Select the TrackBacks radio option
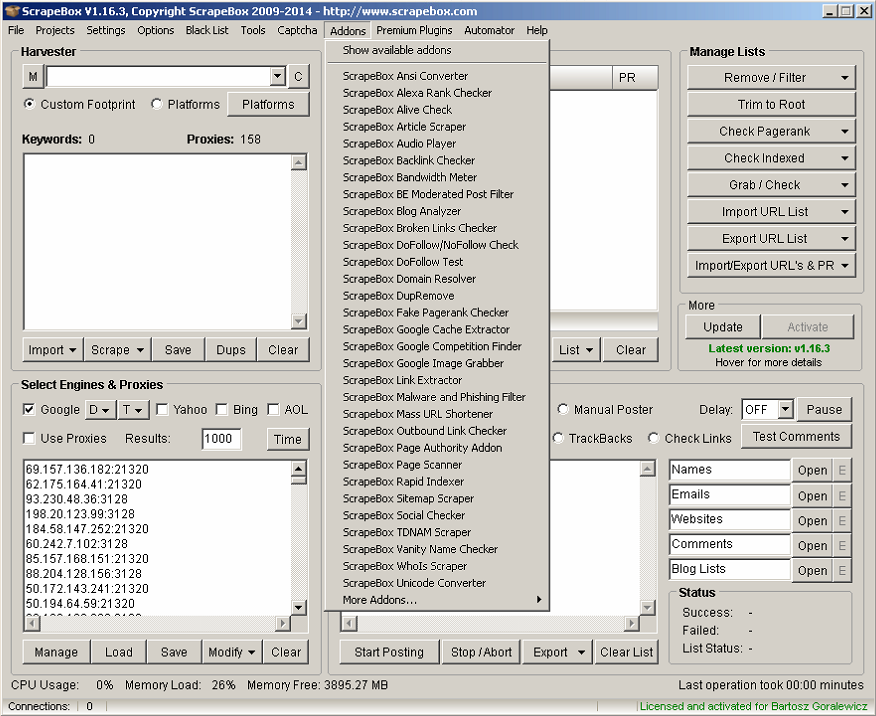This screenshot has height=716, width=876. (x=558, y=438)
